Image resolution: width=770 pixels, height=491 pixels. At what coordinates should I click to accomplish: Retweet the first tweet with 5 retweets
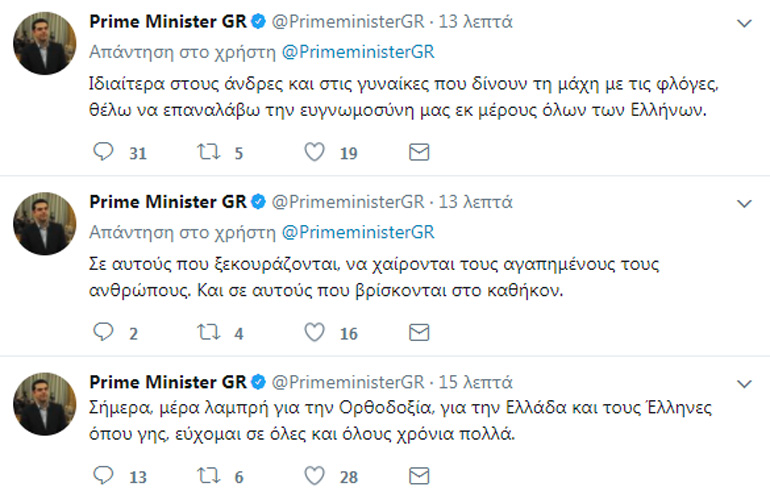pos(208,152)
